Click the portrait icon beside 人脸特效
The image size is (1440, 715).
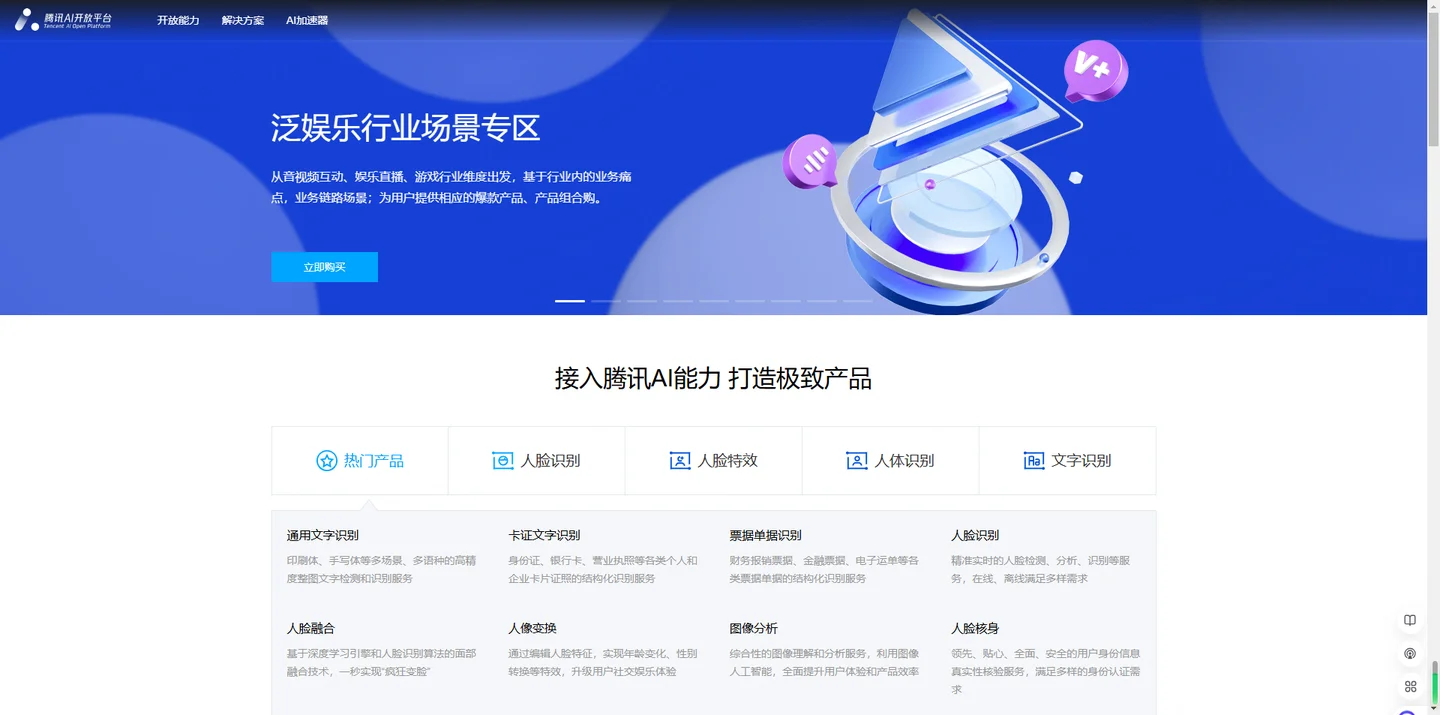(680, 461)
